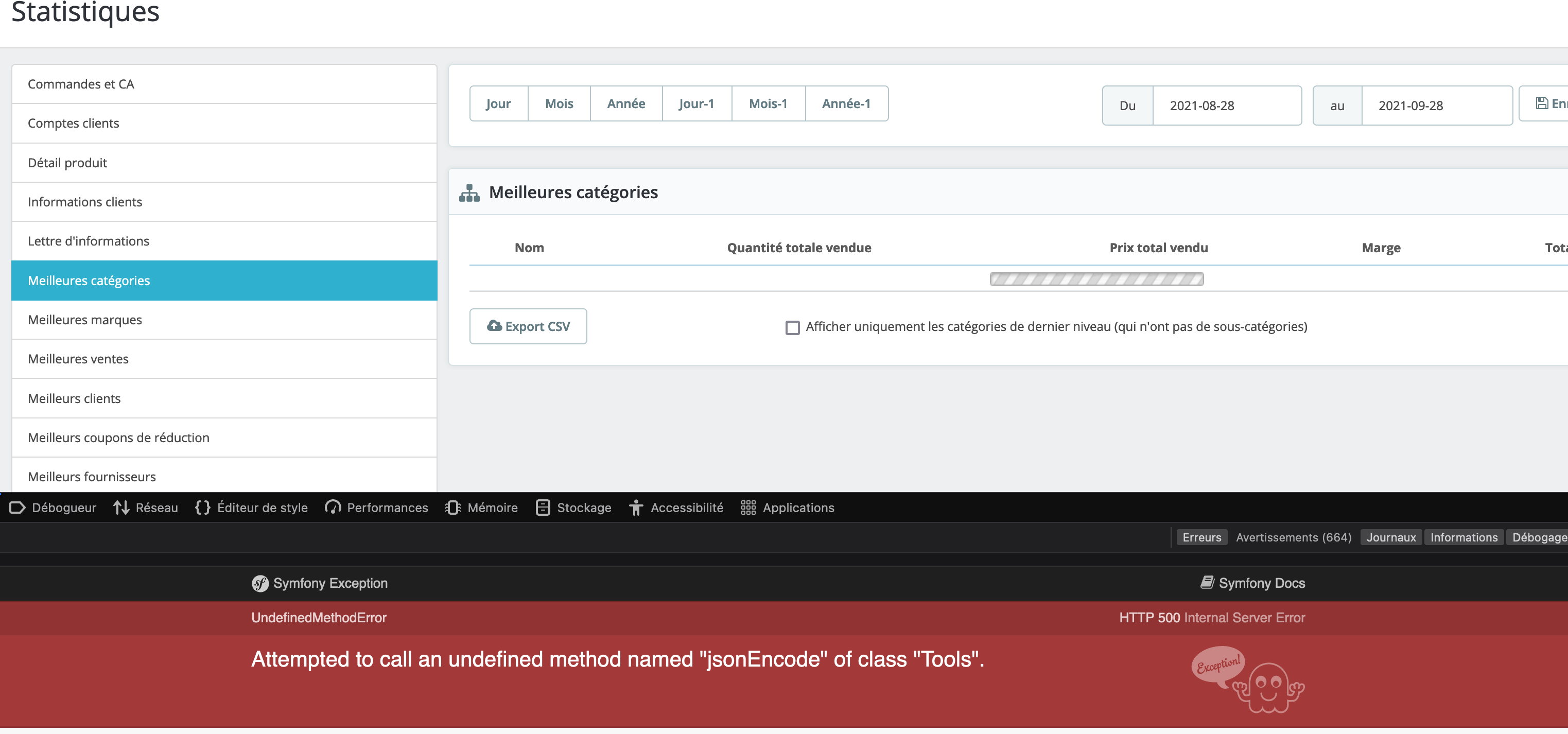Select Commandes et CA in sidebar
The height and width of the screenshot is (734, 1568).
click(x=81, y=84)
